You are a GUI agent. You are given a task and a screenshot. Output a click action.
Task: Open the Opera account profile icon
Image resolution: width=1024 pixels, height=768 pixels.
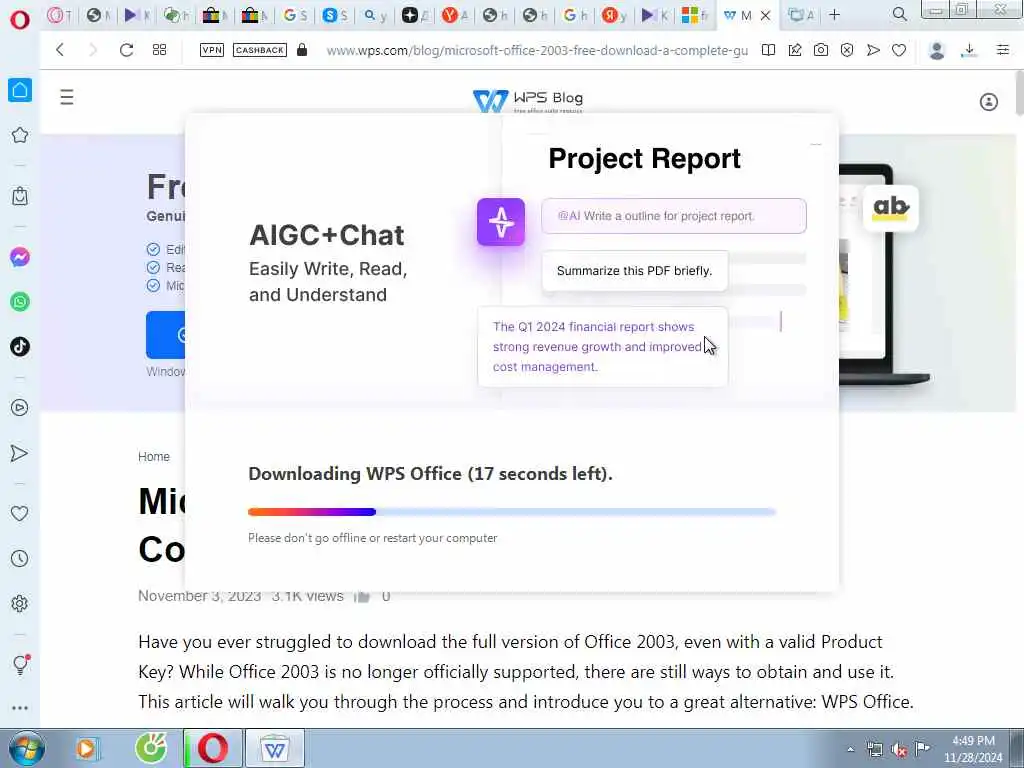click(936, 50)
